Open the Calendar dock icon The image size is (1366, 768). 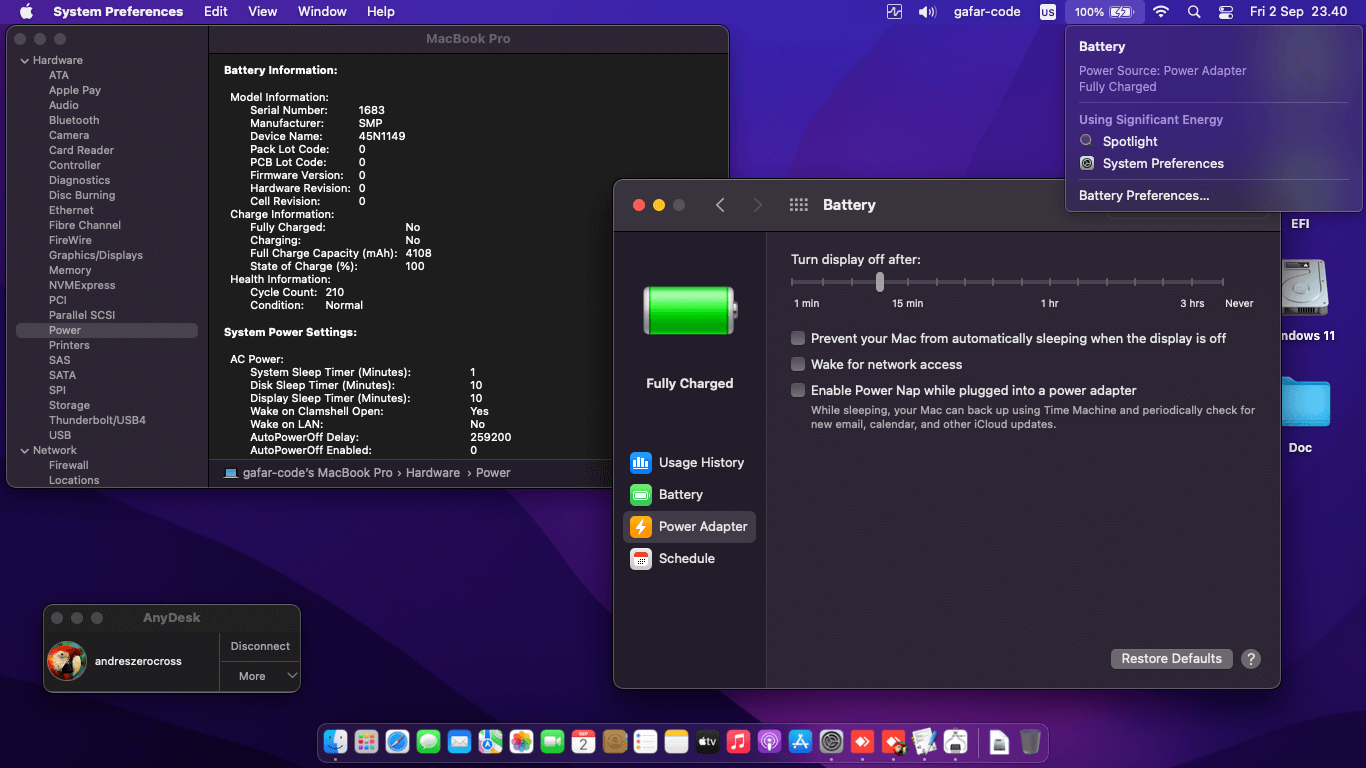click(583, 742)
